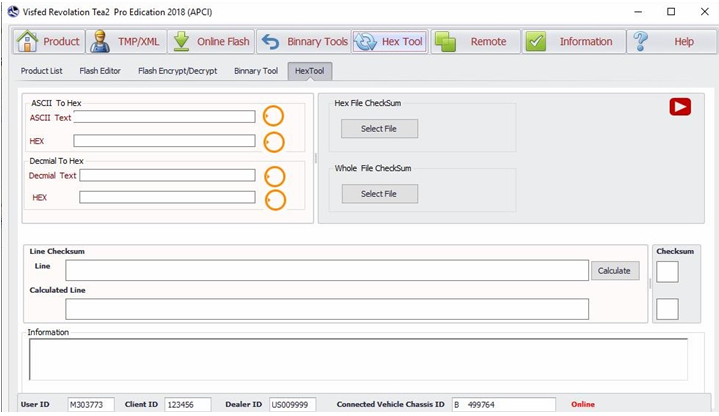The height and width of the screenshot is (416, 719).
Task: Open the Remote toolbar section
Action: [x=475, y=42]
